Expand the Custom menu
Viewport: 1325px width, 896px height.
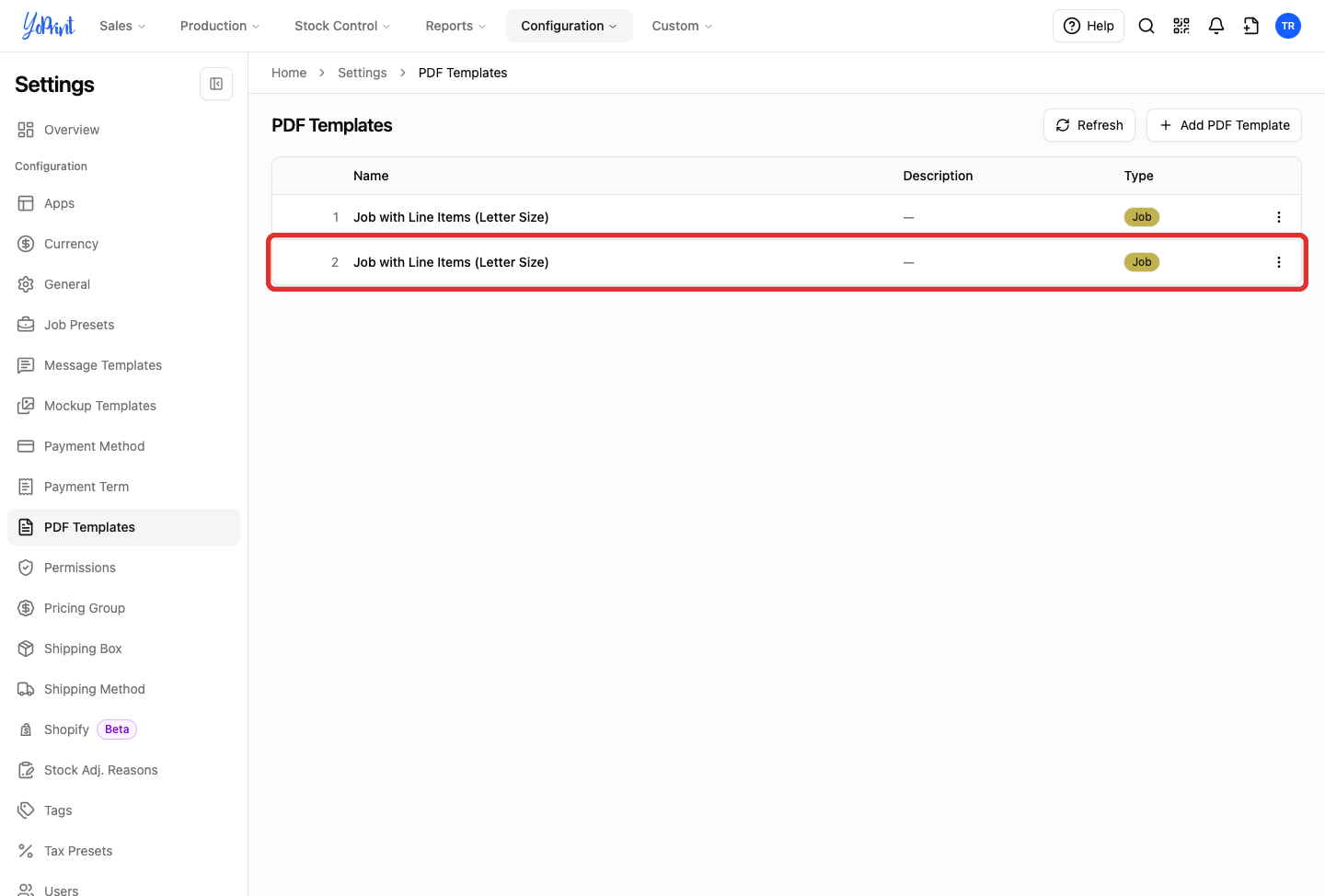tap(682, 26)
